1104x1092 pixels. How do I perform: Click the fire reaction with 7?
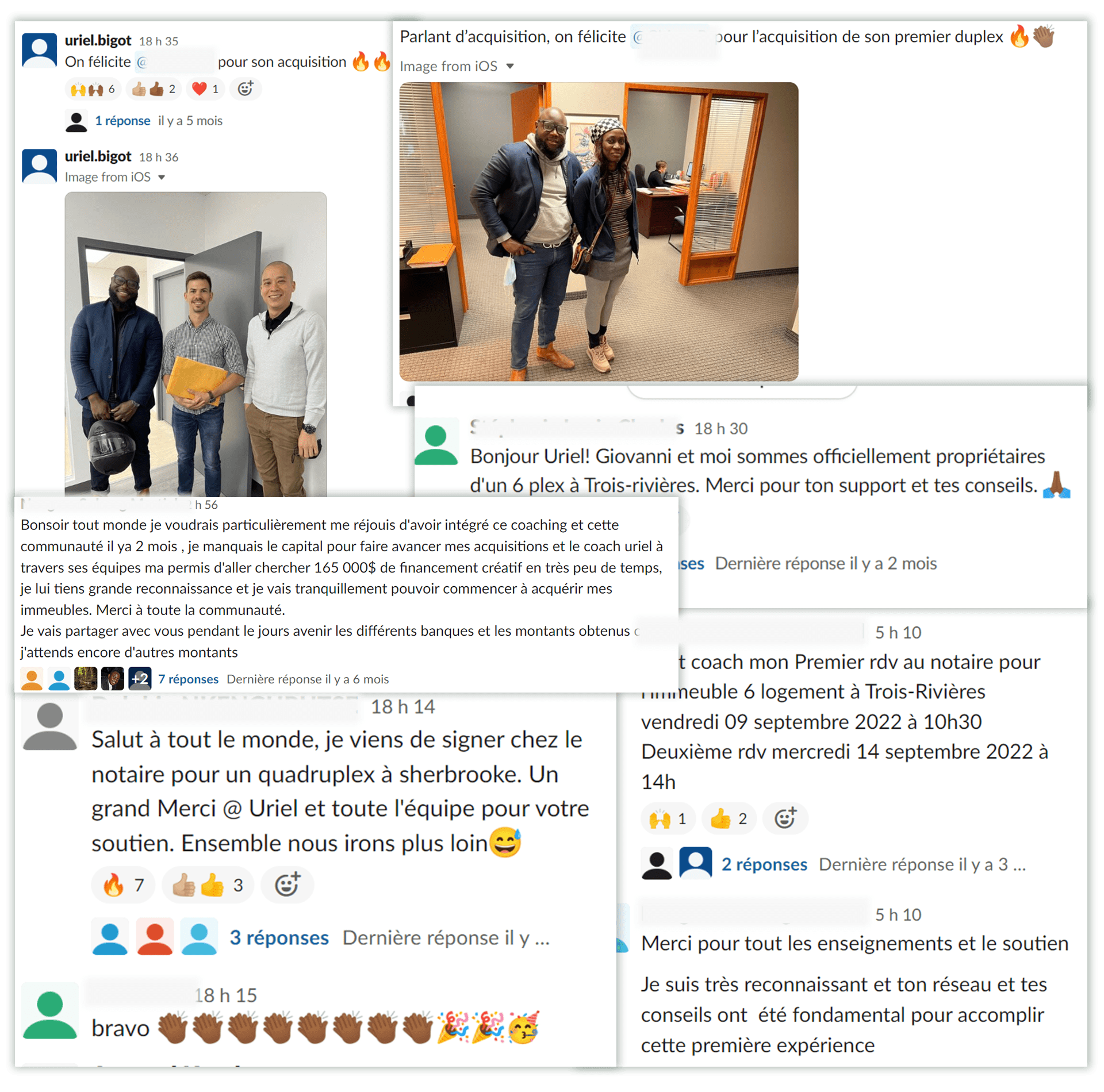point(123,885)
